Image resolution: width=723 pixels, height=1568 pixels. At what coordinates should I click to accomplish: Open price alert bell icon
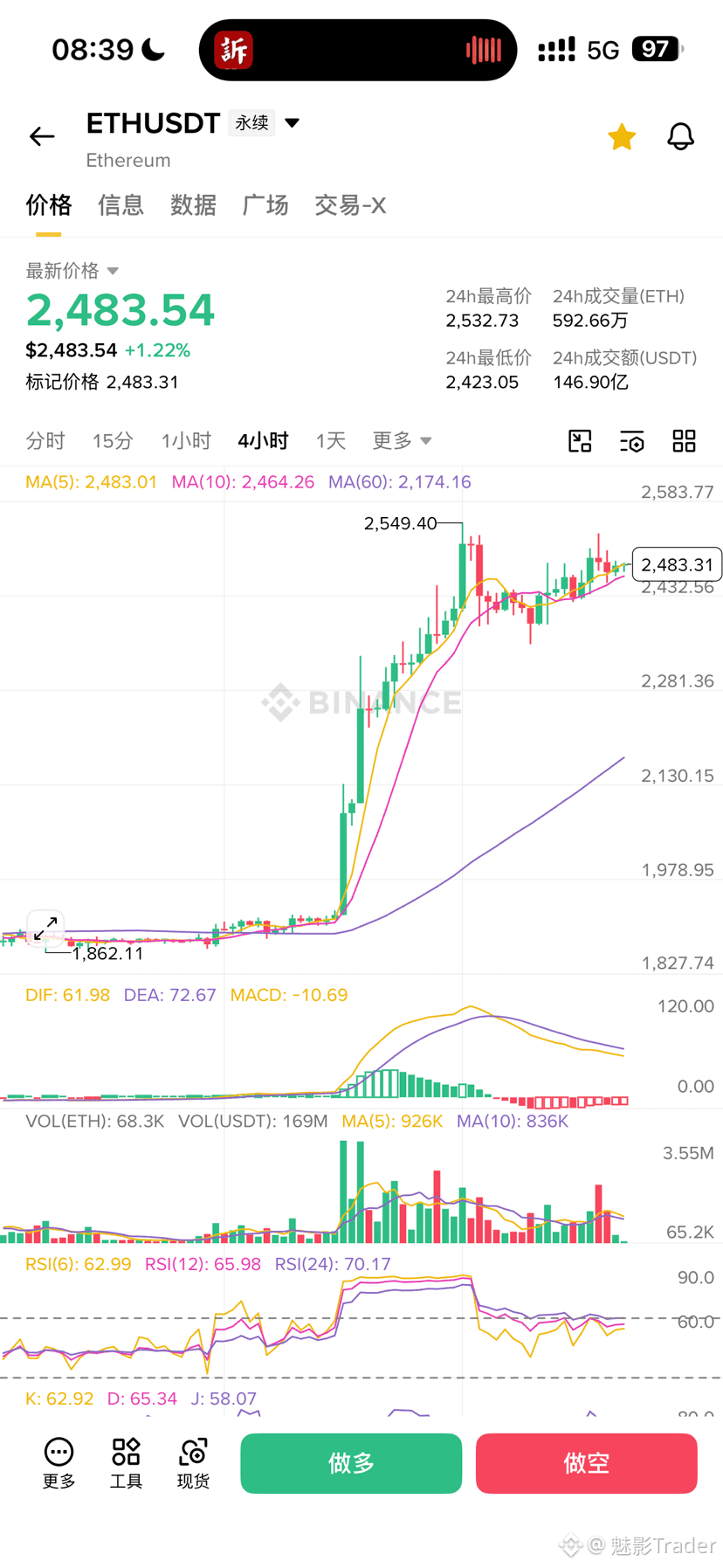pos(680,136)
